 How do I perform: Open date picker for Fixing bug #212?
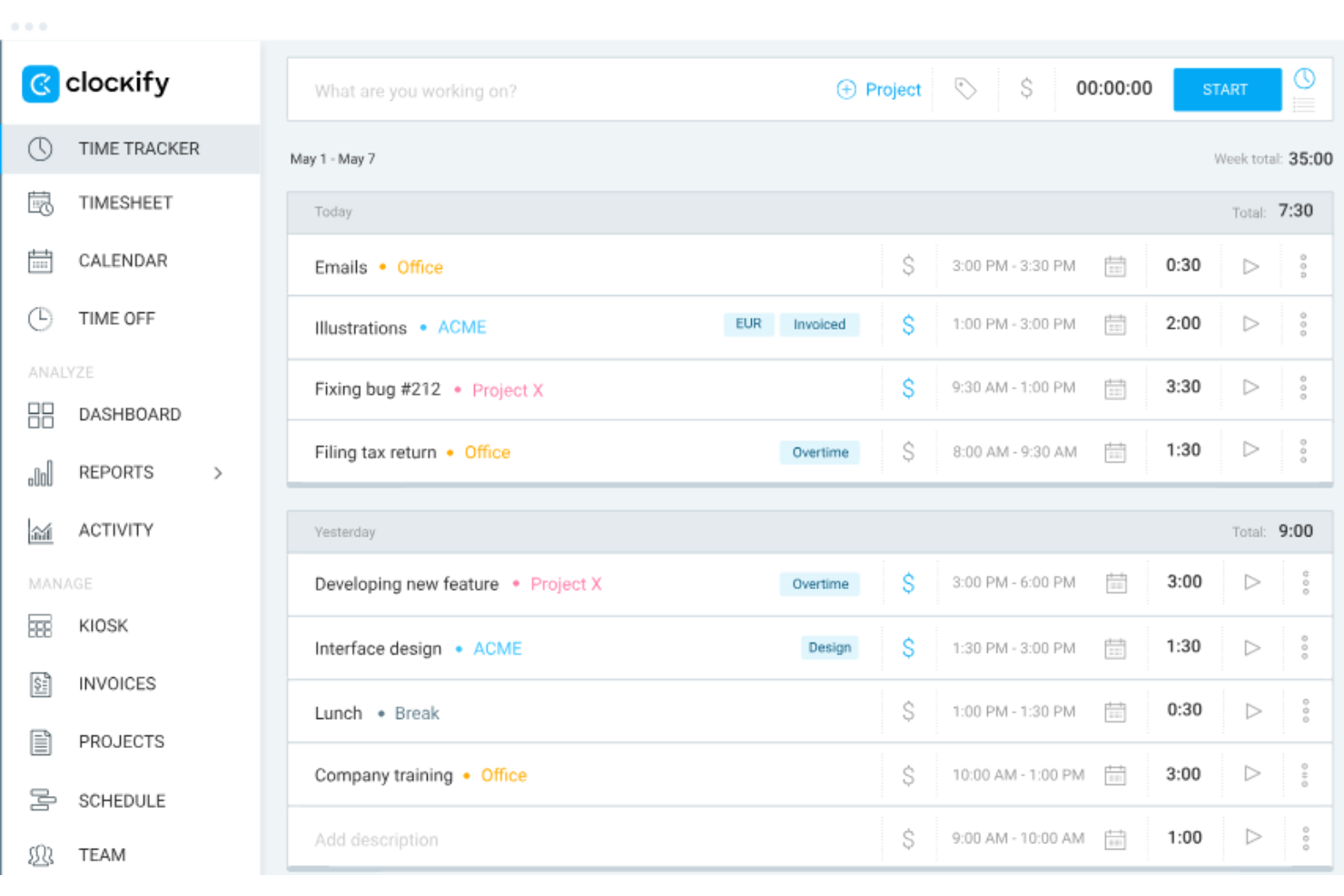pos(1115,389)
